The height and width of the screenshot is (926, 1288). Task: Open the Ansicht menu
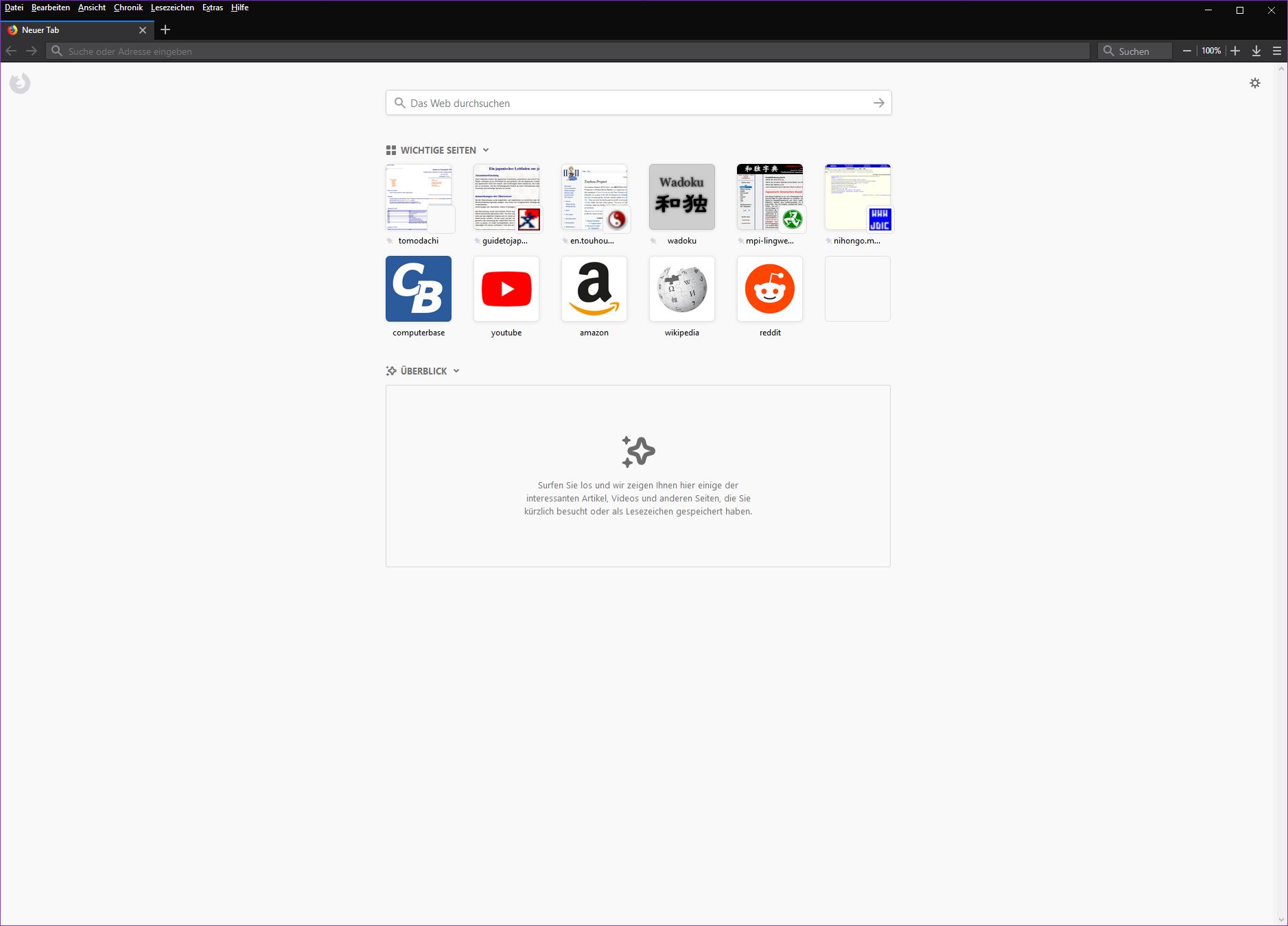(92, 8)
